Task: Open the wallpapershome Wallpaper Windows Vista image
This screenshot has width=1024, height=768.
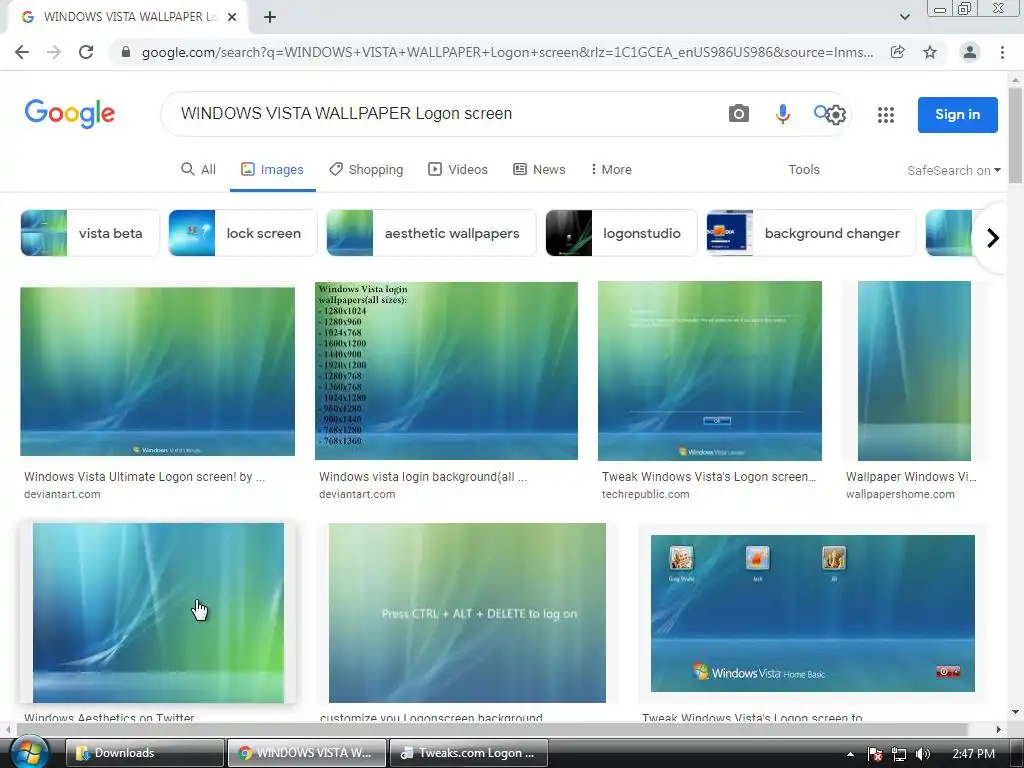Action: click(914, 371)
